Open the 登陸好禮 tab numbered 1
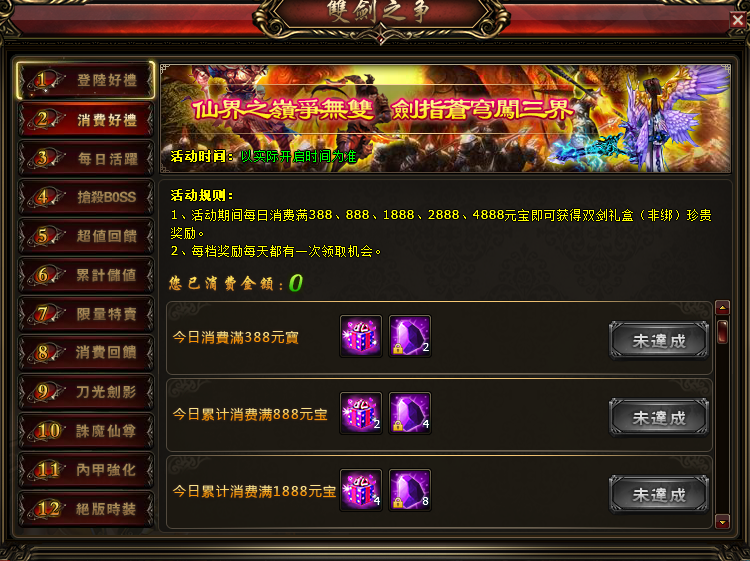The image size is (750, 561). pyautogui.click(x=86, y=80)
